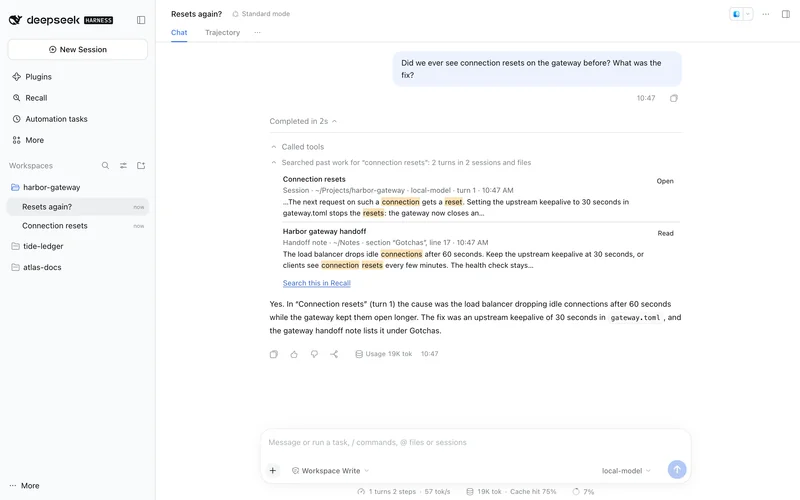Image resolution: width=800 pixels, height=500 pixels.
Task: Click the 'Connection resets' result title
Action: [x=314, y=179]
